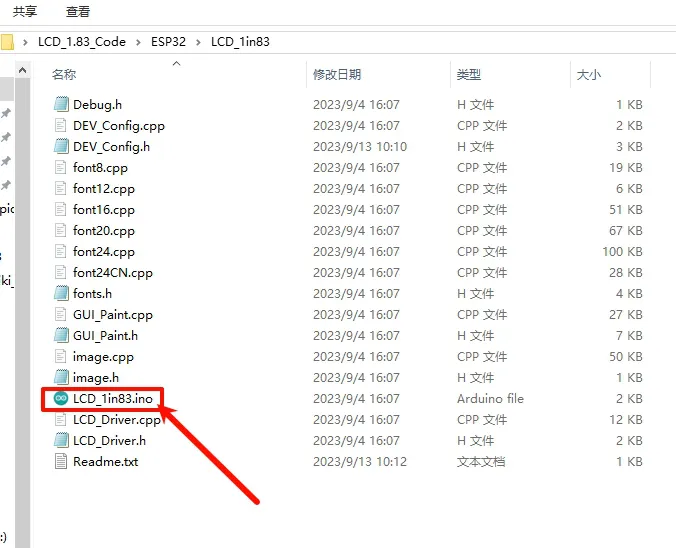Select the file name font16.cpp
The width and height of the screenshot is (676, 548).
(x=104, y=210)
